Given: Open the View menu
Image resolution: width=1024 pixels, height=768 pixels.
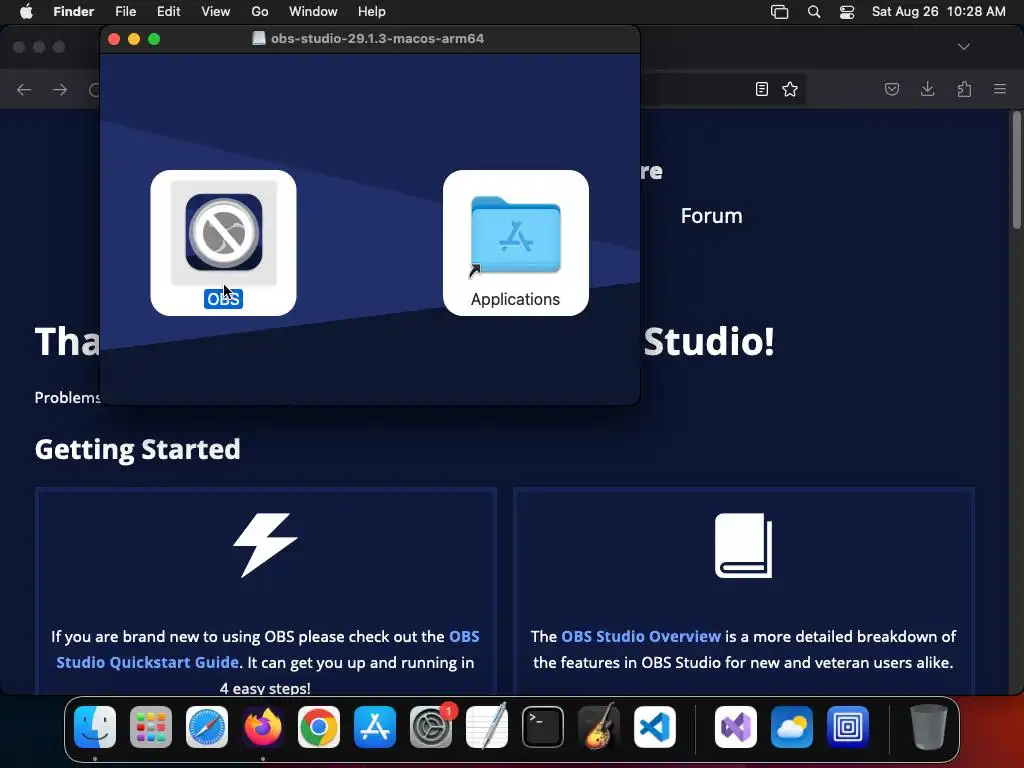Looking at the screenshot, I should click(216, 12).
